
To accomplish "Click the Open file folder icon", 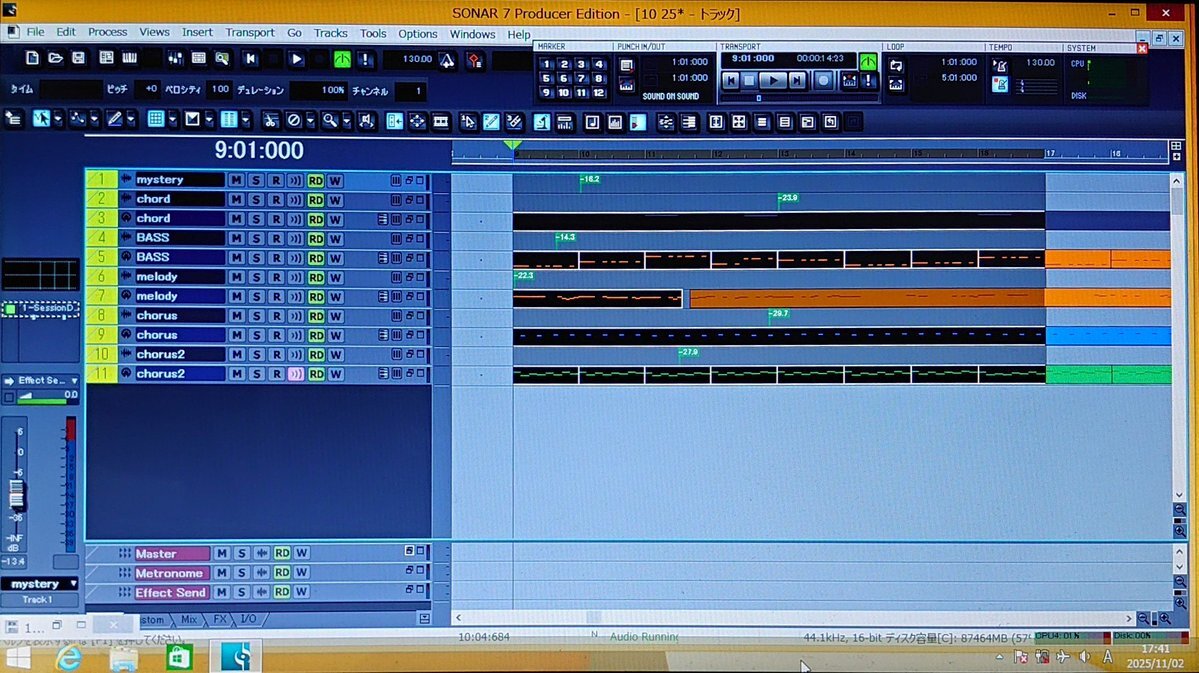I will click(55, 58).
